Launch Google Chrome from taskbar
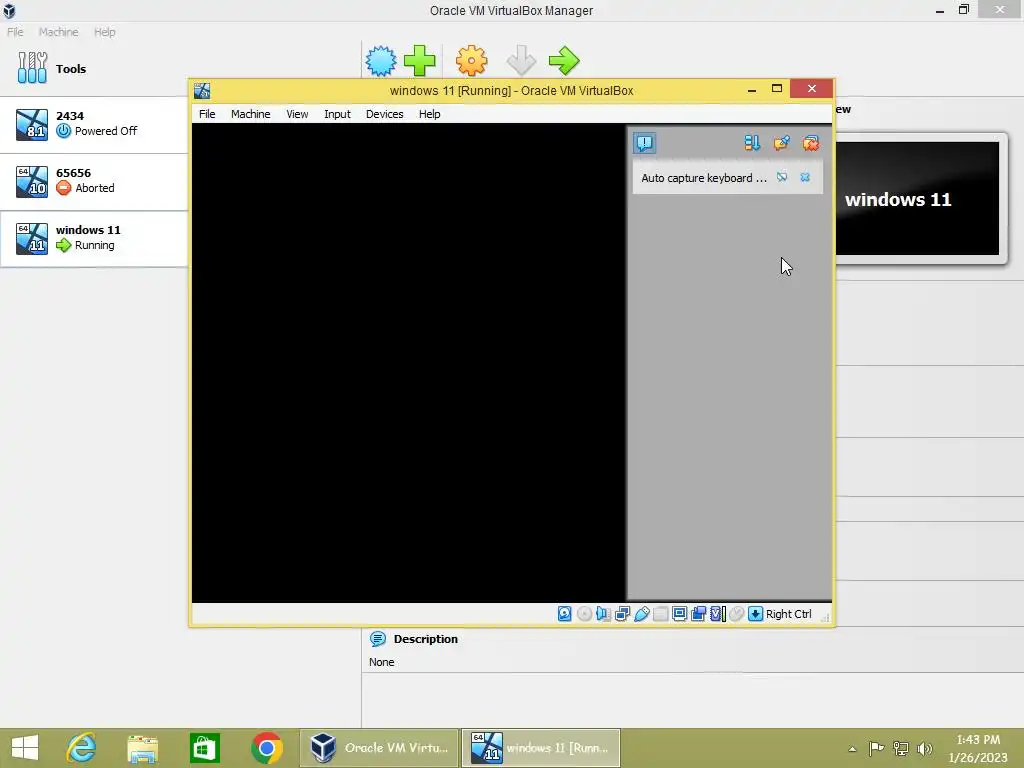The width and height of the screenshot is (1024, 768). tap(266, 748)
